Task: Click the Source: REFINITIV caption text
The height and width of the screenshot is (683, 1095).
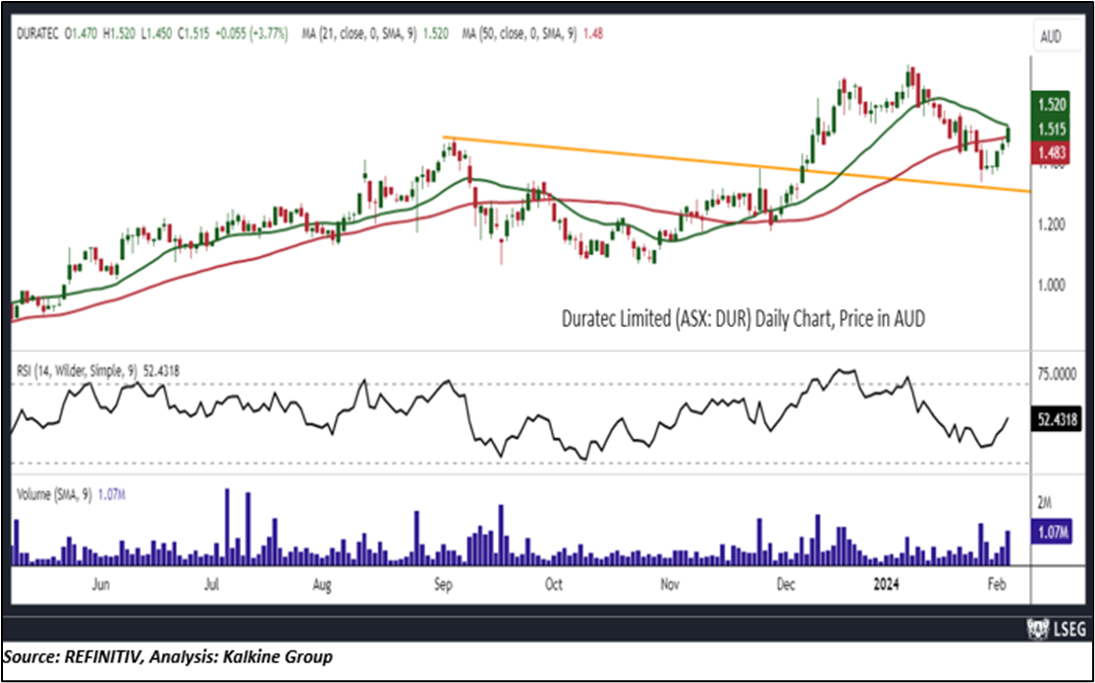Action: [x=168, y=657]
